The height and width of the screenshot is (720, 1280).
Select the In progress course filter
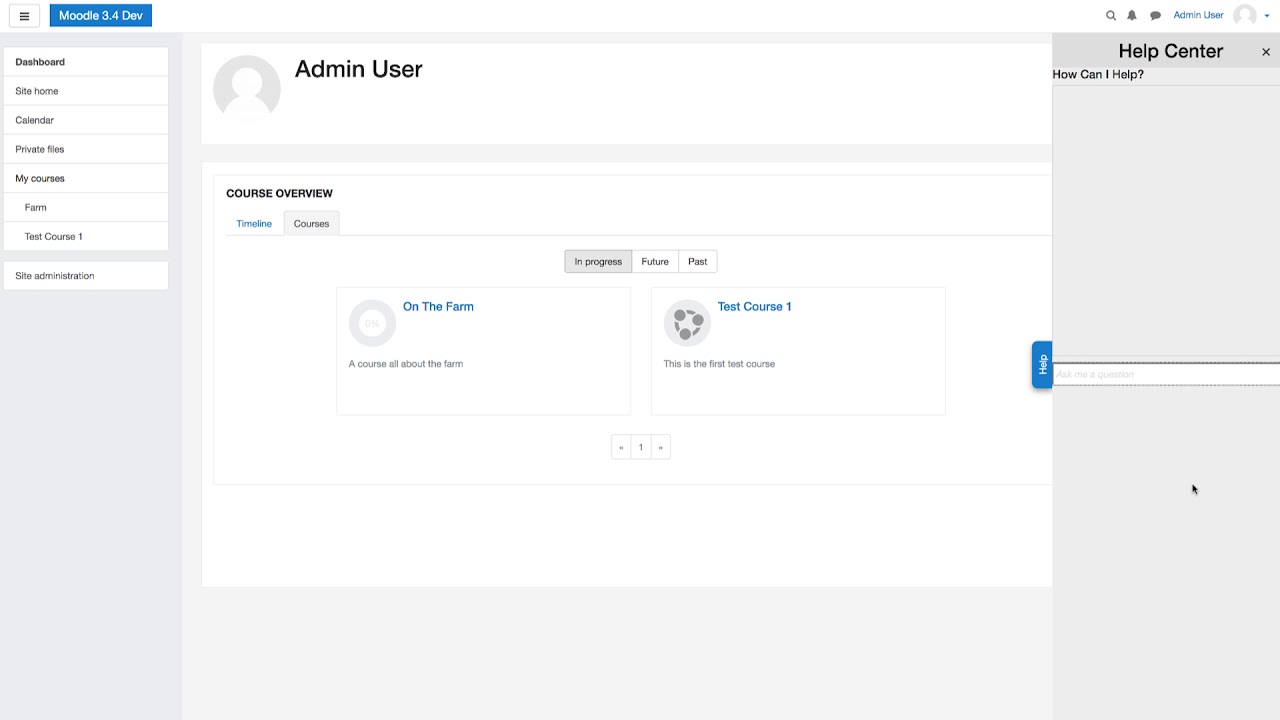(x=597, y=261)
